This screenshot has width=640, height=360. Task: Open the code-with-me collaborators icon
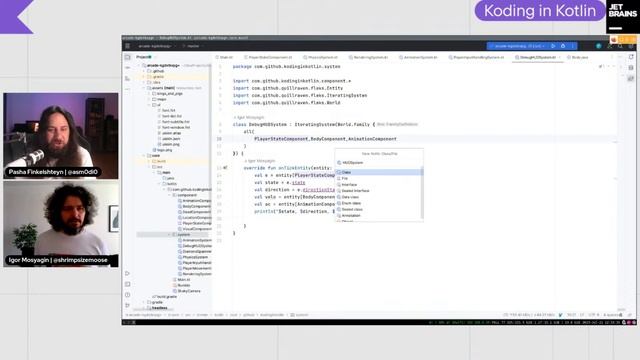tap(610, 46)
